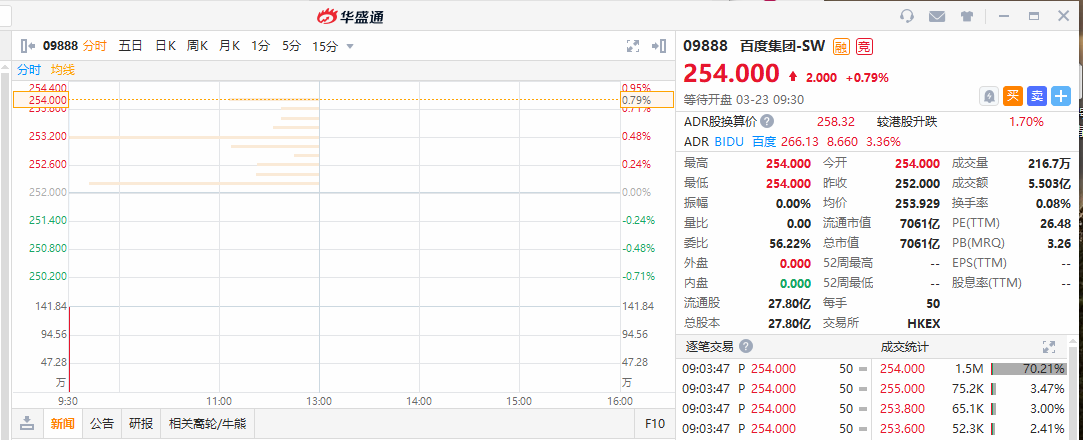Open the 公告 announcements tab

(102, 424)
